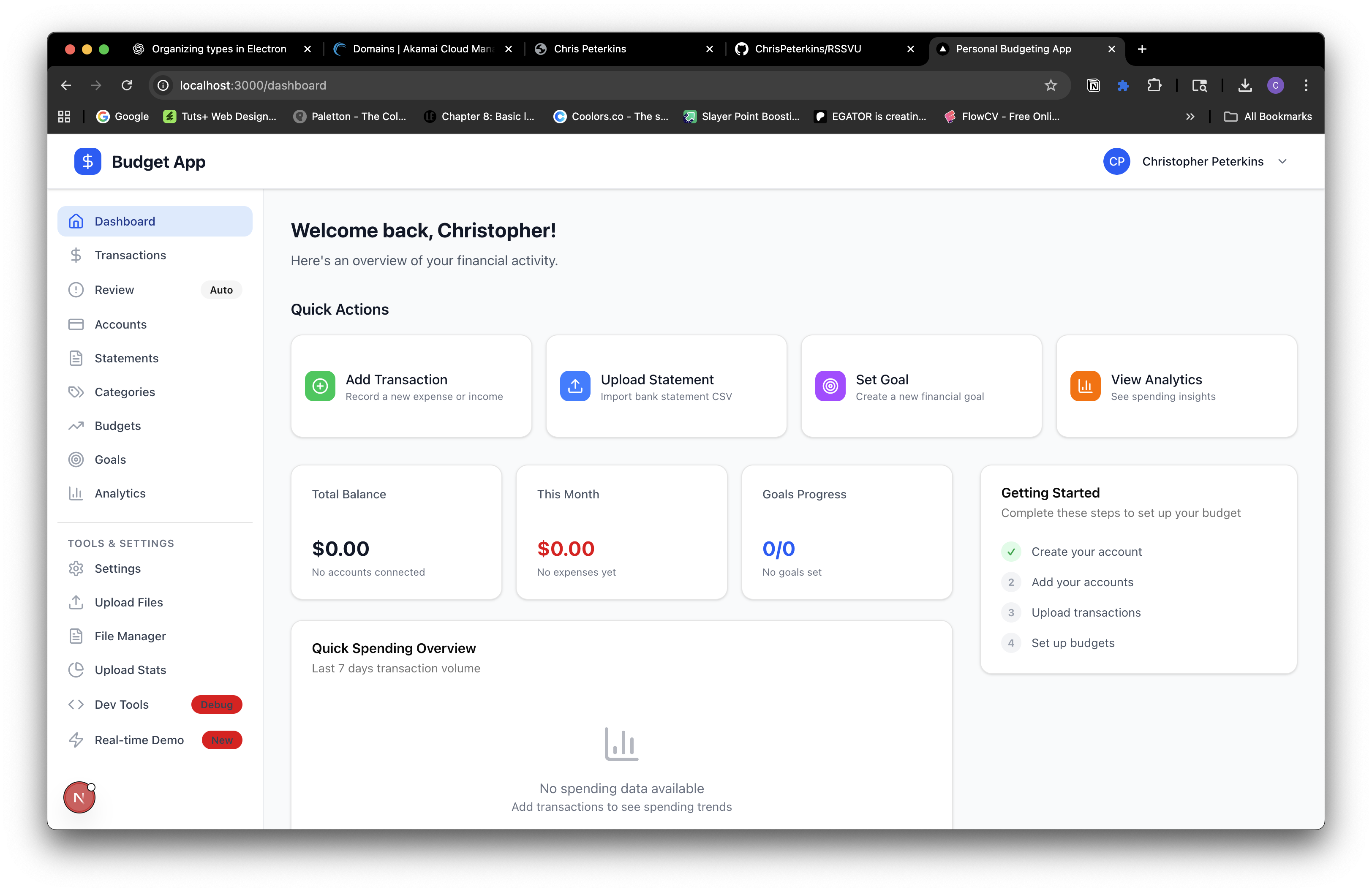
Task: Click the purple Set Goal target icon
Action: [830, 386]
